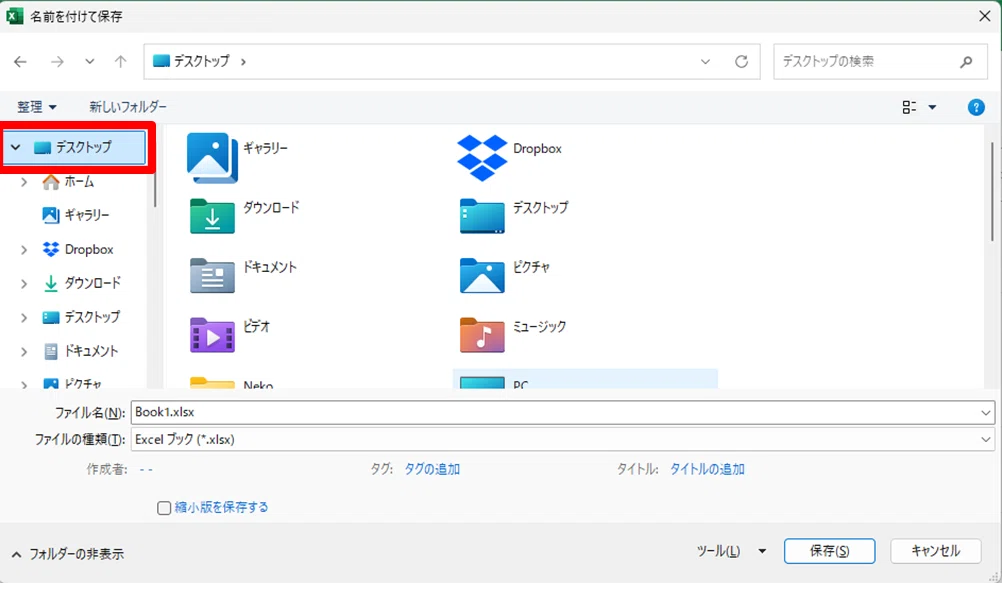Viewport: 1002px width, 590px height.
Task: Go back with the left arrow button
Action: tap(20, 61)
